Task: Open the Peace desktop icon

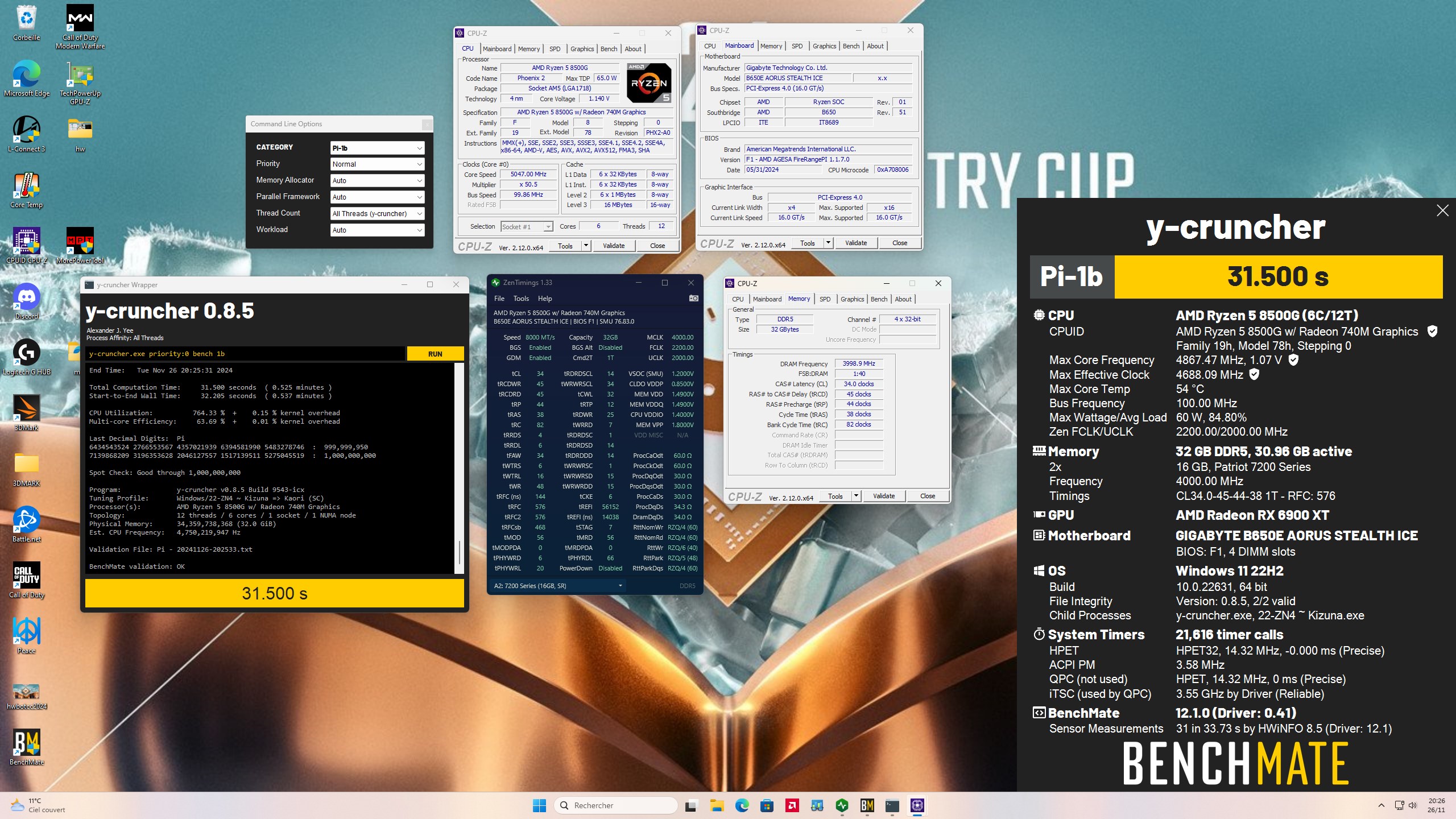Action: [27, 636]
